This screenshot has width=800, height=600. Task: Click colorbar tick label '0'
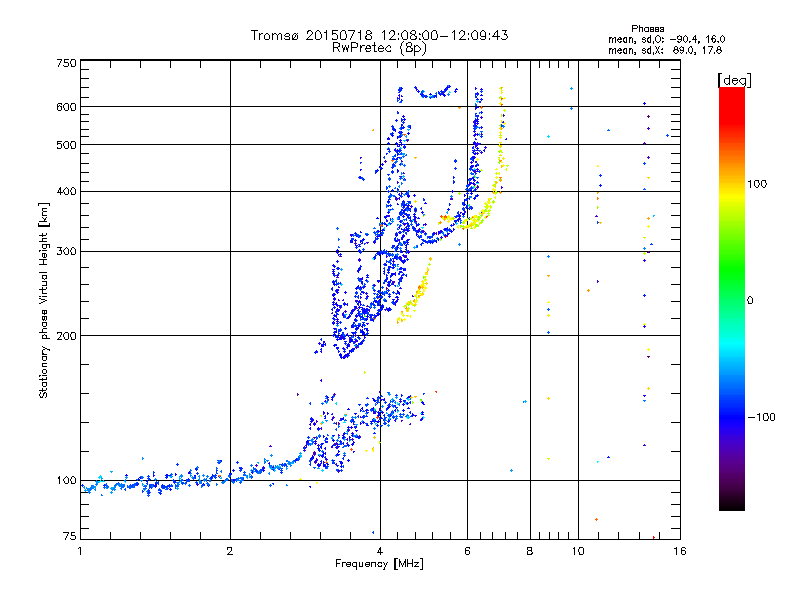tap(750, 301)
